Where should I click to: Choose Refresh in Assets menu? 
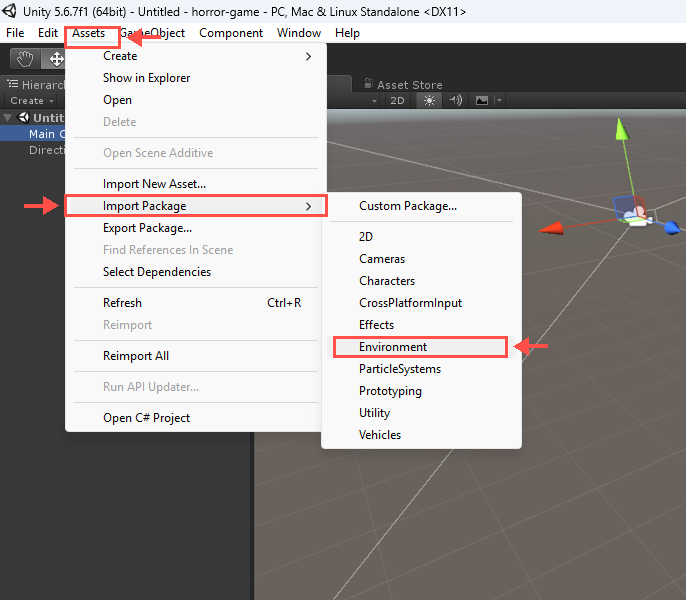tap(196, 303)
